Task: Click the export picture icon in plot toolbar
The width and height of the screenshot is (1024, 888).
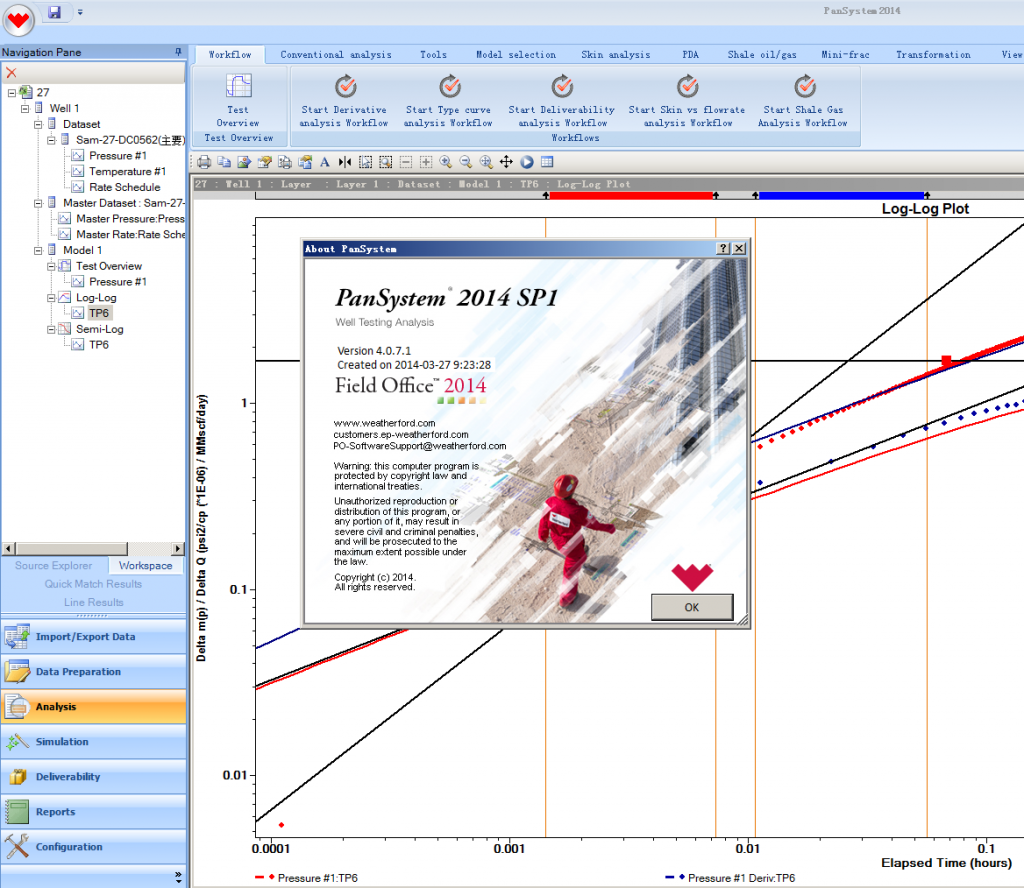Action: click(244, 162)
